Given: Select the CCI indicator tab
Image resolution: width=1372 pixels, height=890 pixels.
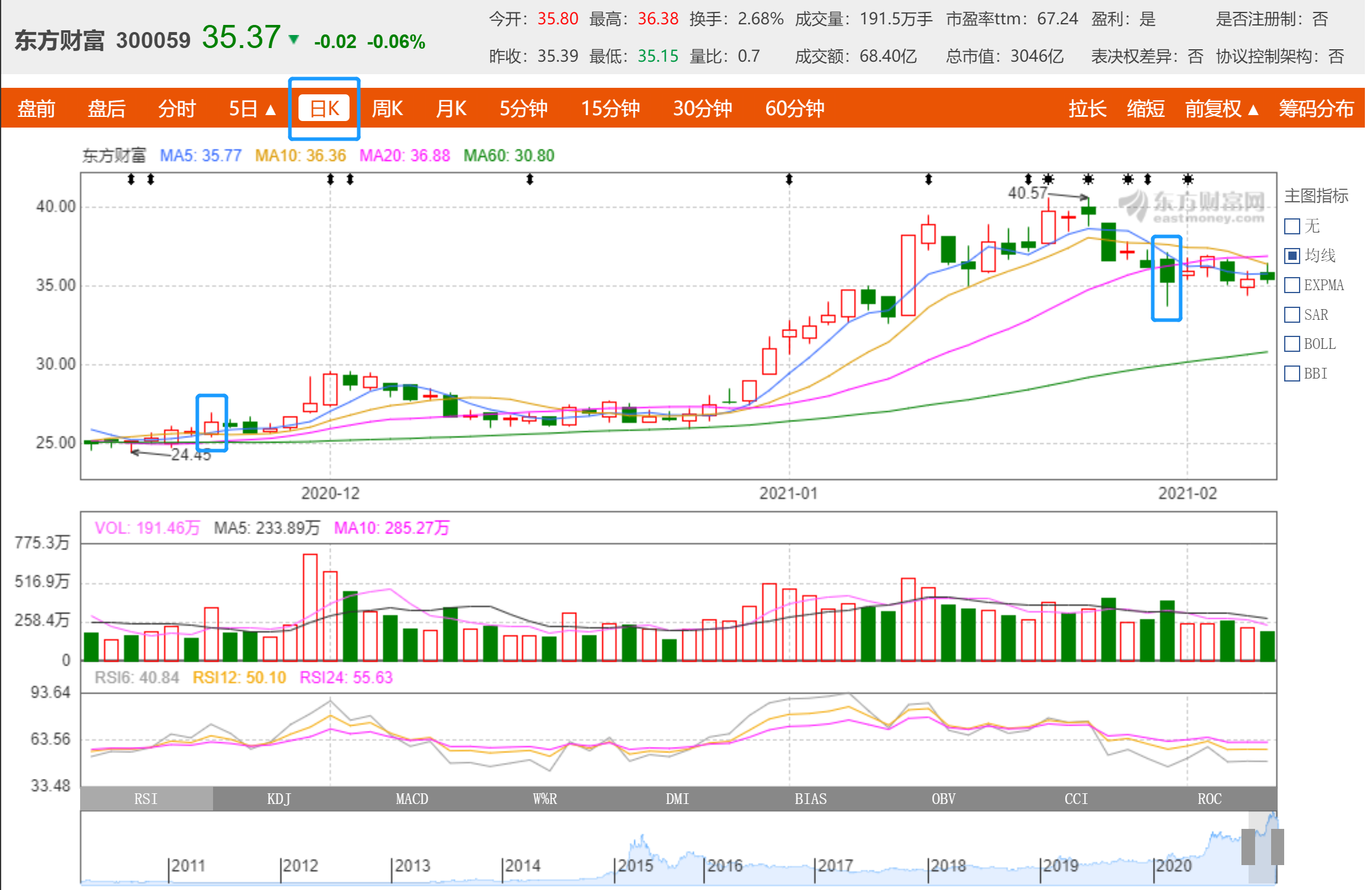Looking at the screenshot, I should pyautogui.click(x=1076, y=799).
